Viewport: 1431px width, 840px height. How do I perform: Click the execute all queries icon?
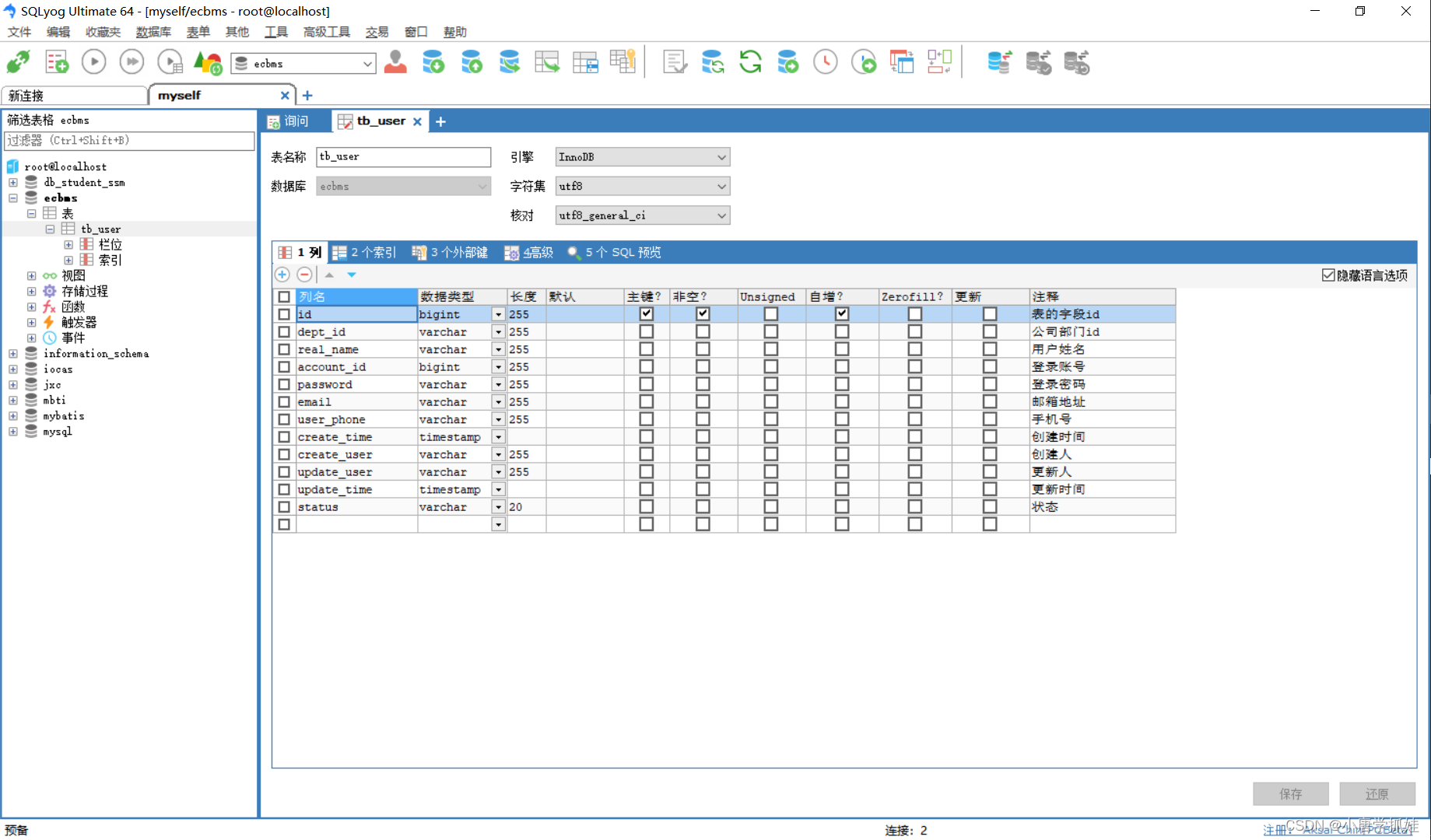[x=132, y=62]
